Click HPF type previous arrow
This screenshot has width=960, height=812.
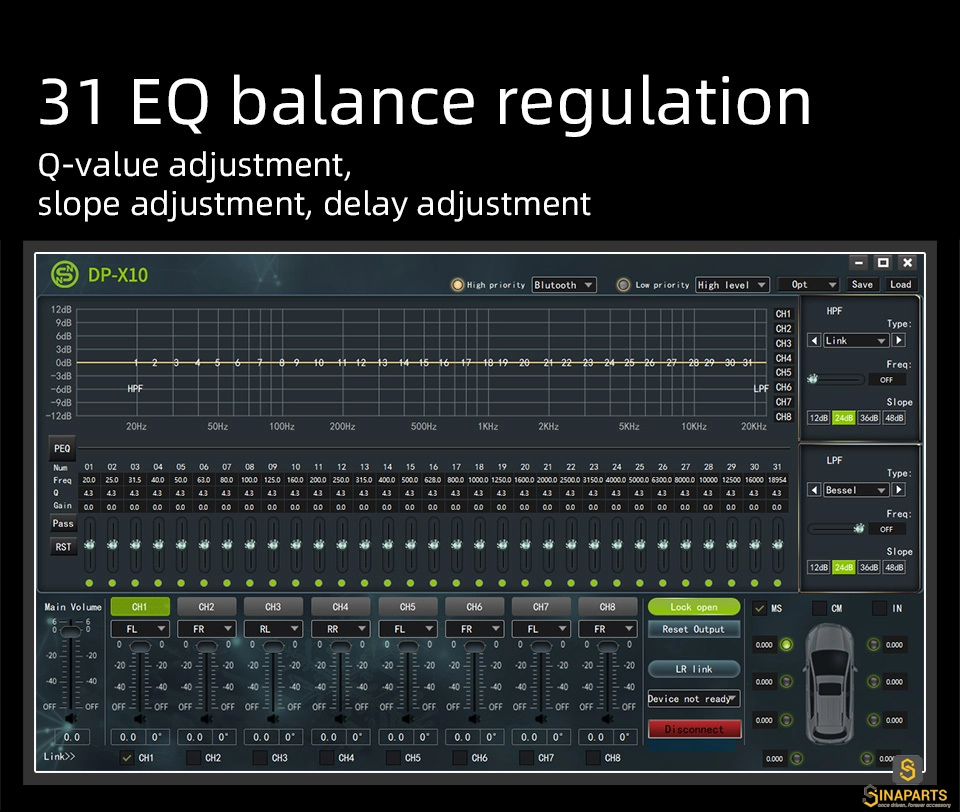tap(814, 340)
